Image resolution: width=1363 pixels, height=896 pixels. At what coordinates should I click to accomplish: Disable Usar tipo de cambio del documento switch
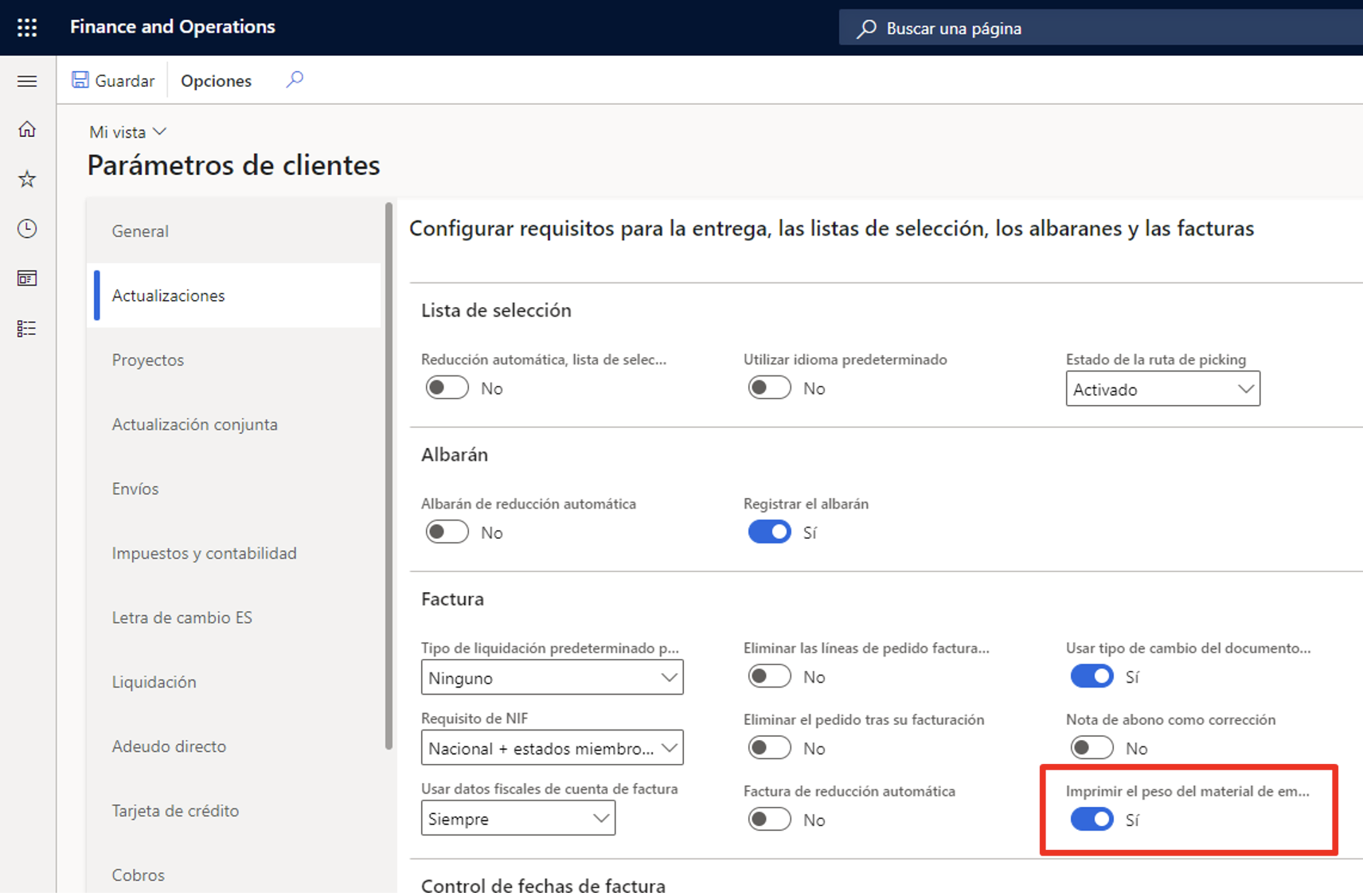[x=1092, y=676]
